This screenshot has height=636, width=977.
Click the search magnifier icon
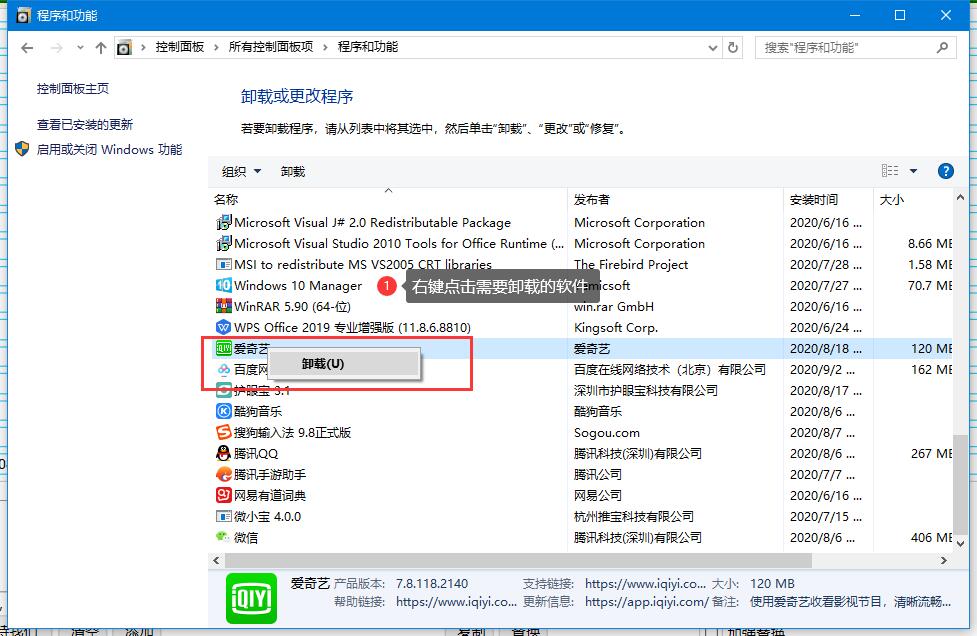coord(943,47)
